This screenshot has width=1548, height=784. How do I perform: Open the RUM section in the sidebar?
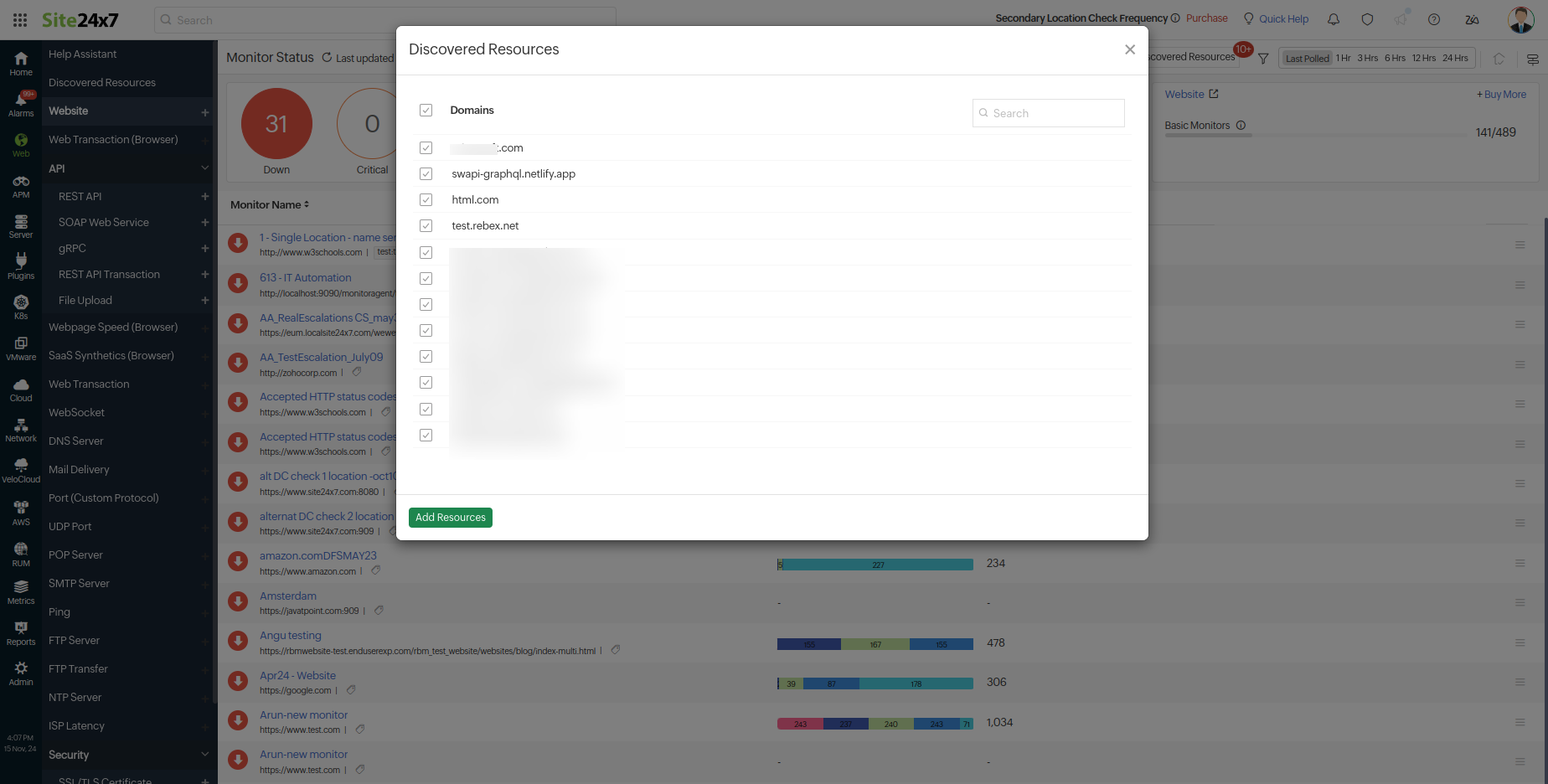pyautogui.click(x=20, y=553)
